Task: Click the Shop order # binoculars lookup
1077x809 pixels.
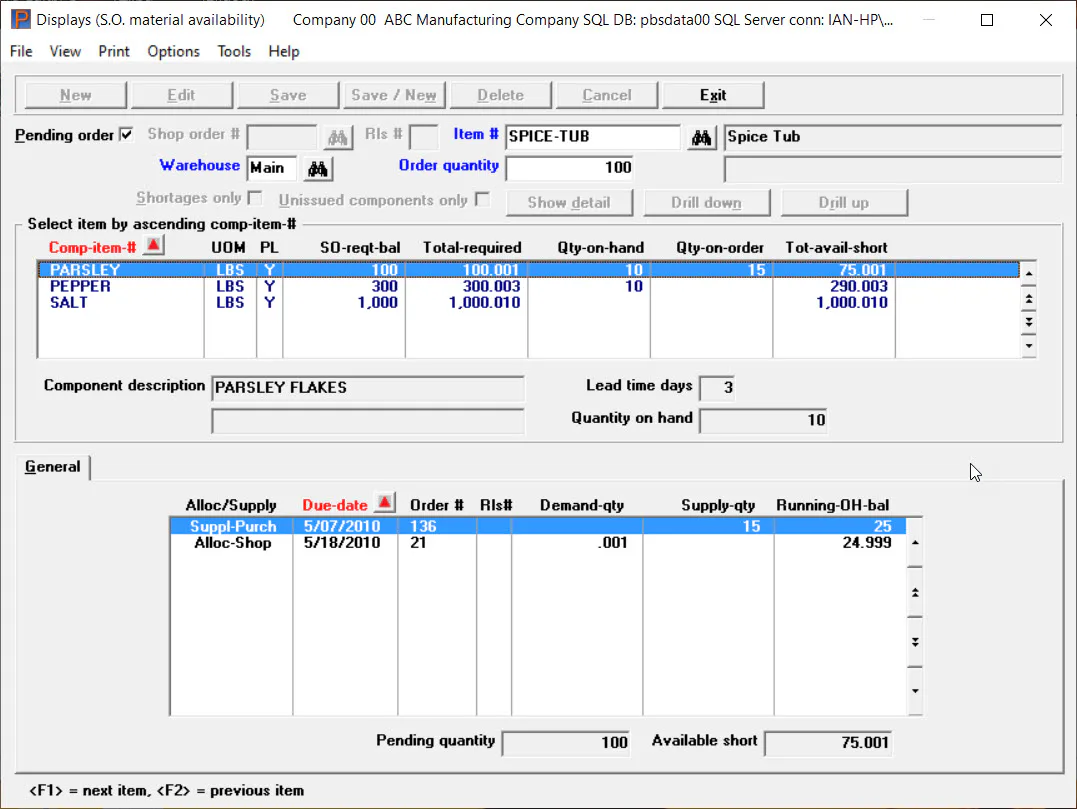Action: [337, 137]
